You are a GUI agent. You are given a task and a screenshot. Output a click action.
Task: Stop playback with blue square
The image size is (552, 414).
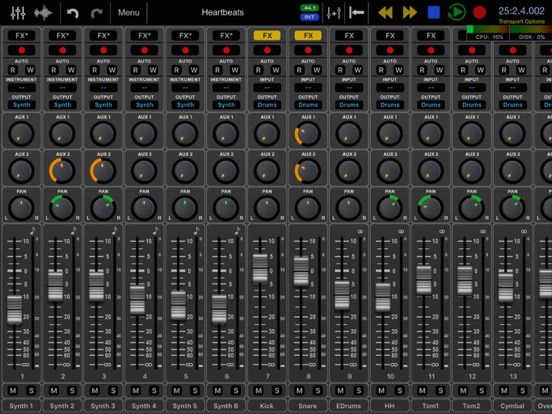click(433, 13)
